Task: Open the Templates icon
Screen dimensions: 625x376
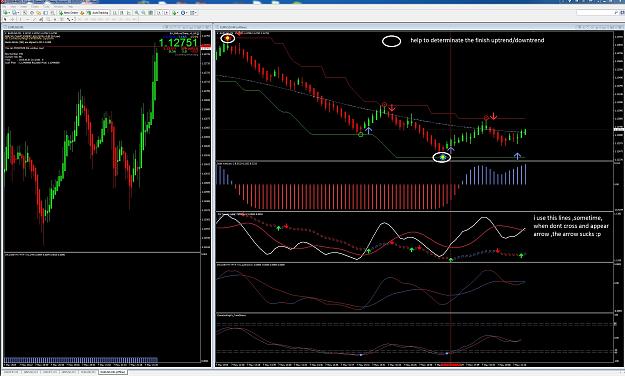Action: (192, 13)
